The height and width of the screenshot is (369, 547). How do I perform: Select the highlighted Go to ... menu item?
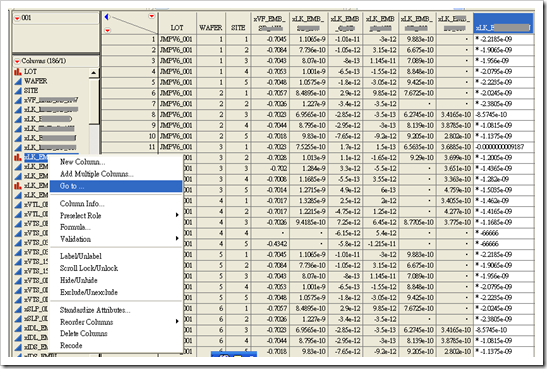coord(116,186)
